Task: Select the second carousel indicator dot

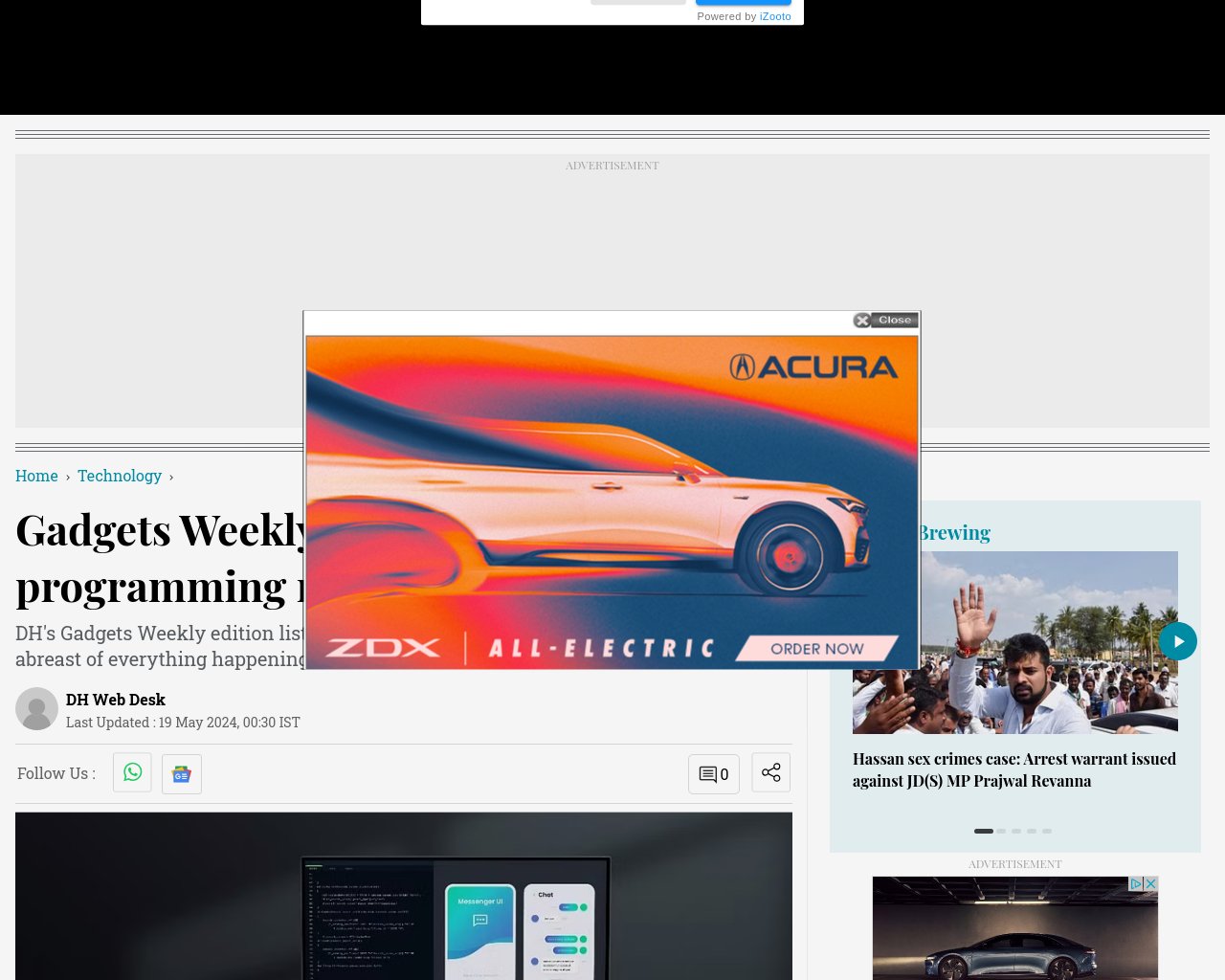Action: point(1001,831)
